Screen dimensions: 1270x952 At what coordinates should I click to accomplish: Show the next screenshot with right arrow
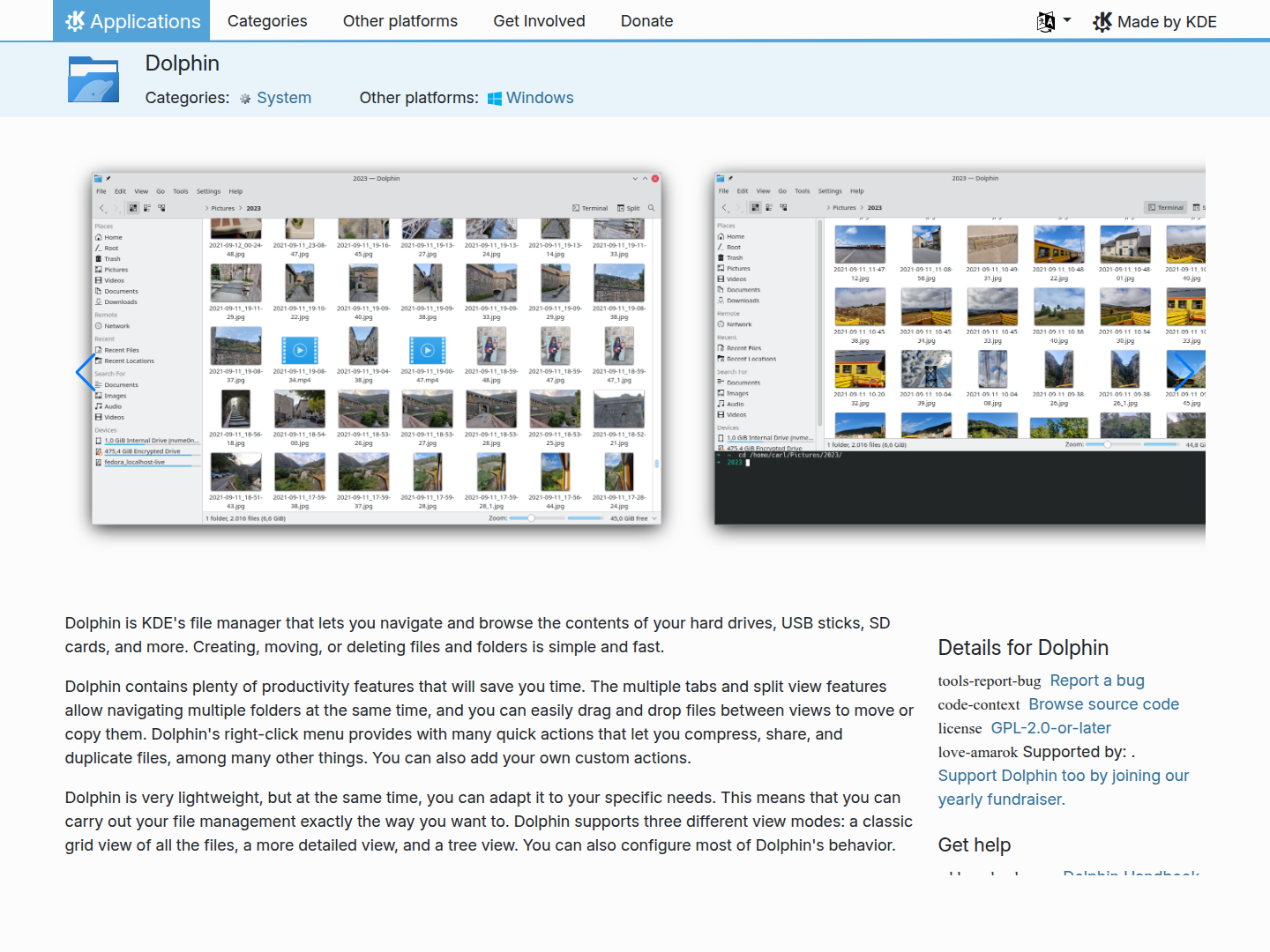(1184, 372)
